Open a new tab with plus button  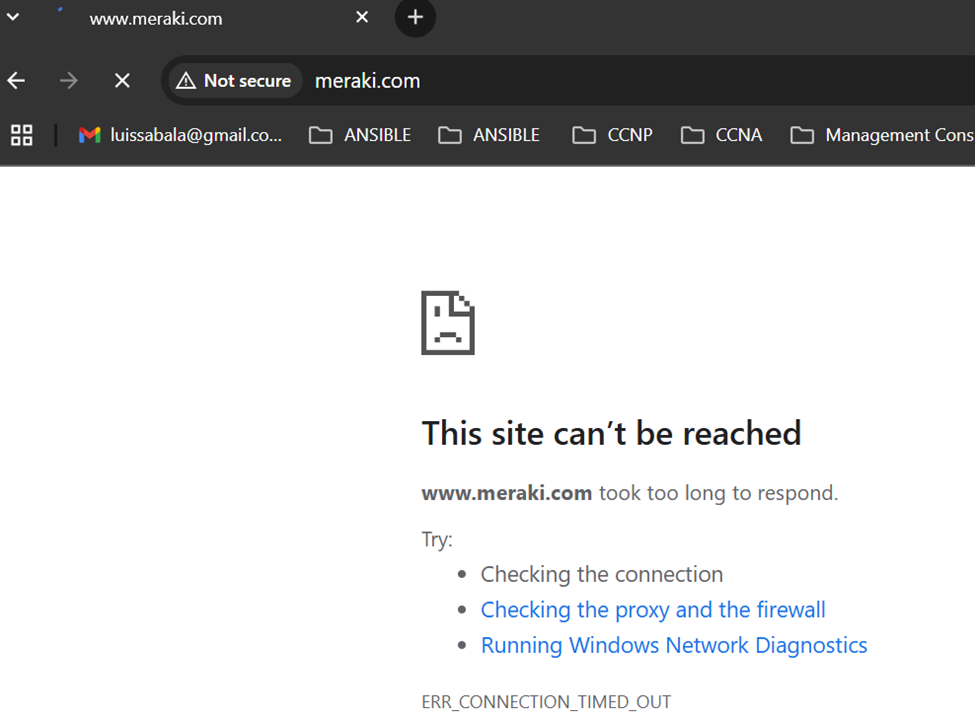pos(415,17)
